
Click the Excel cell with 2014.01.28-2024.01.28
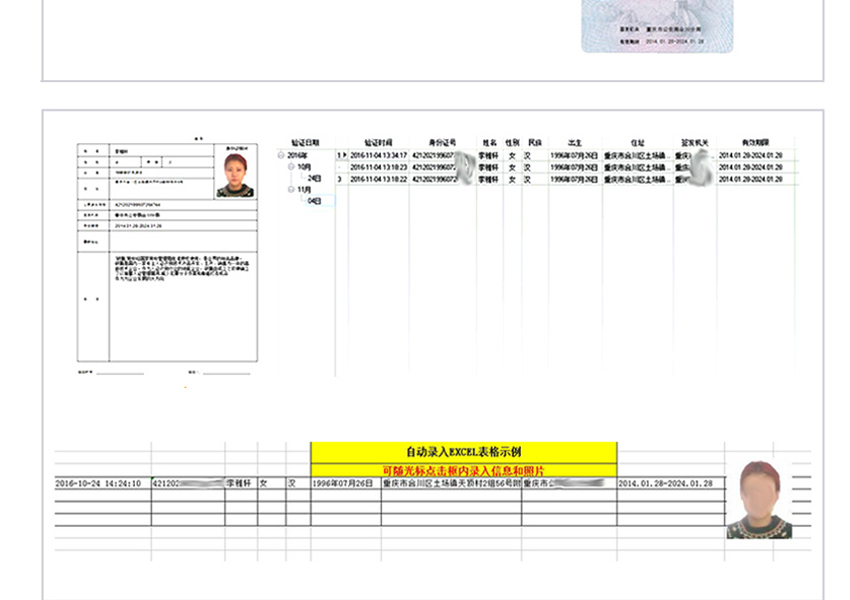[665, 483]
